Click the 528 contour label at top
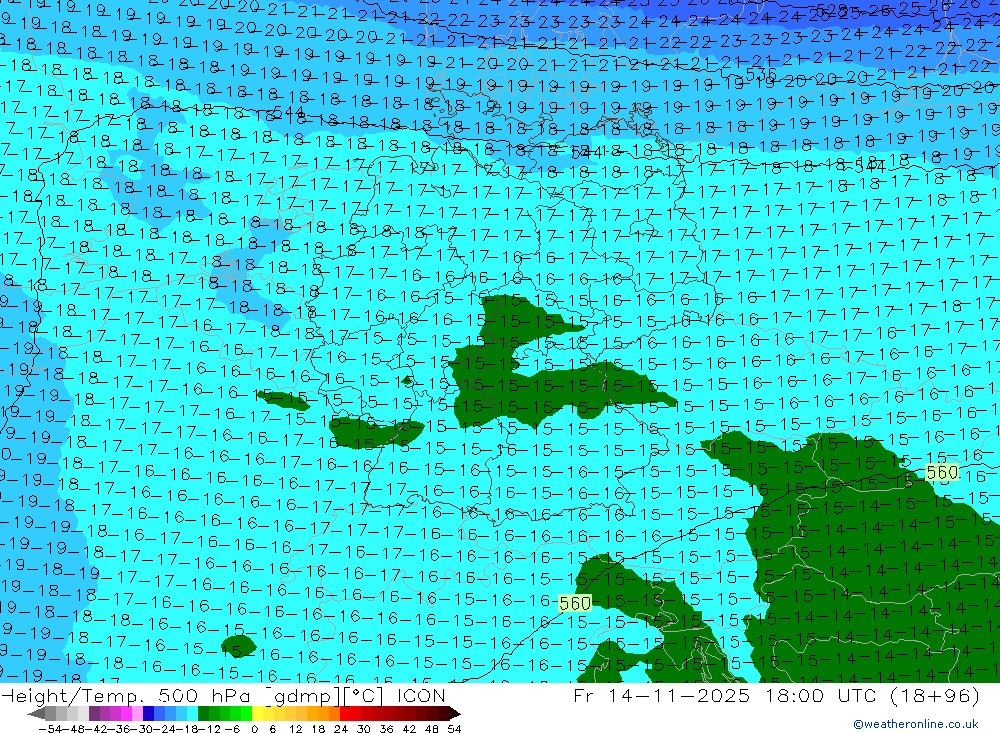Viewport: 1000px width, 733px height. [x=831, y=11]
